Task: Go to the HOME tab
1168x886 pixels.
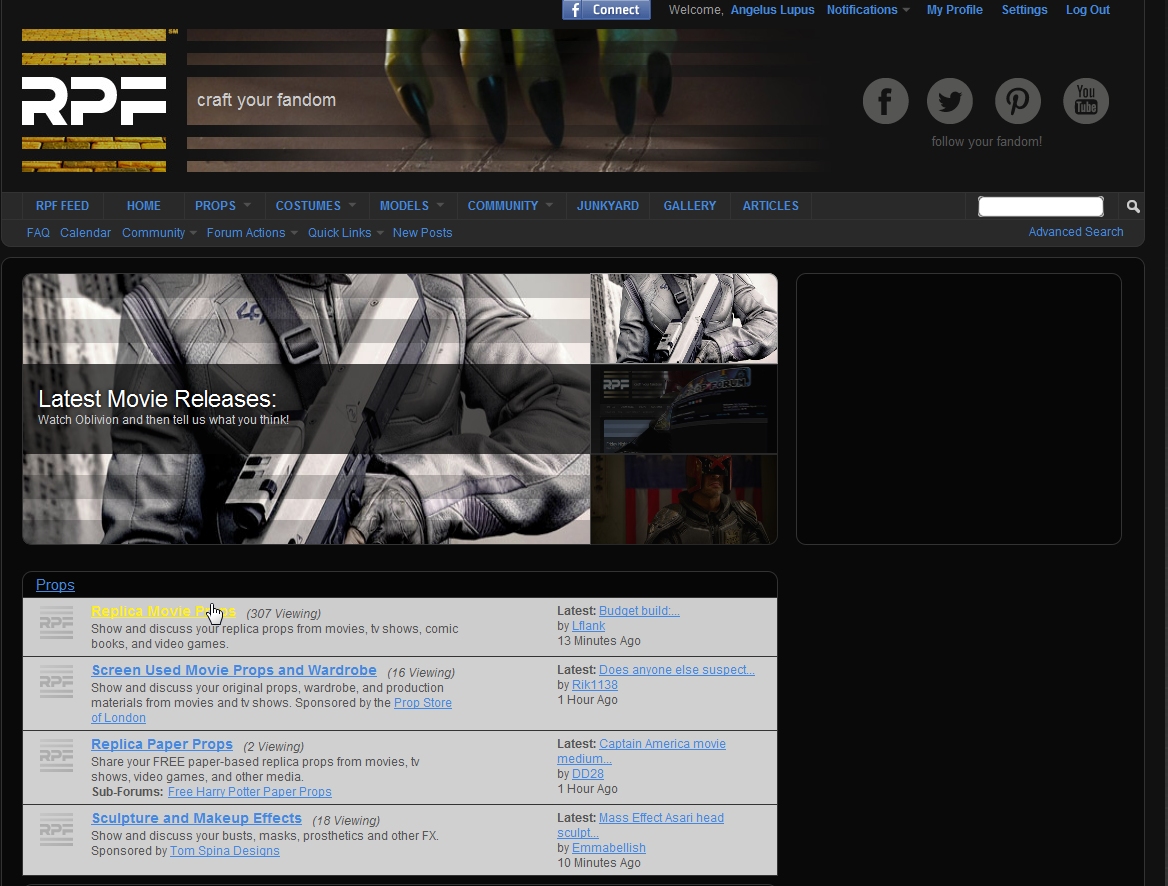Action: click(144, 206)
